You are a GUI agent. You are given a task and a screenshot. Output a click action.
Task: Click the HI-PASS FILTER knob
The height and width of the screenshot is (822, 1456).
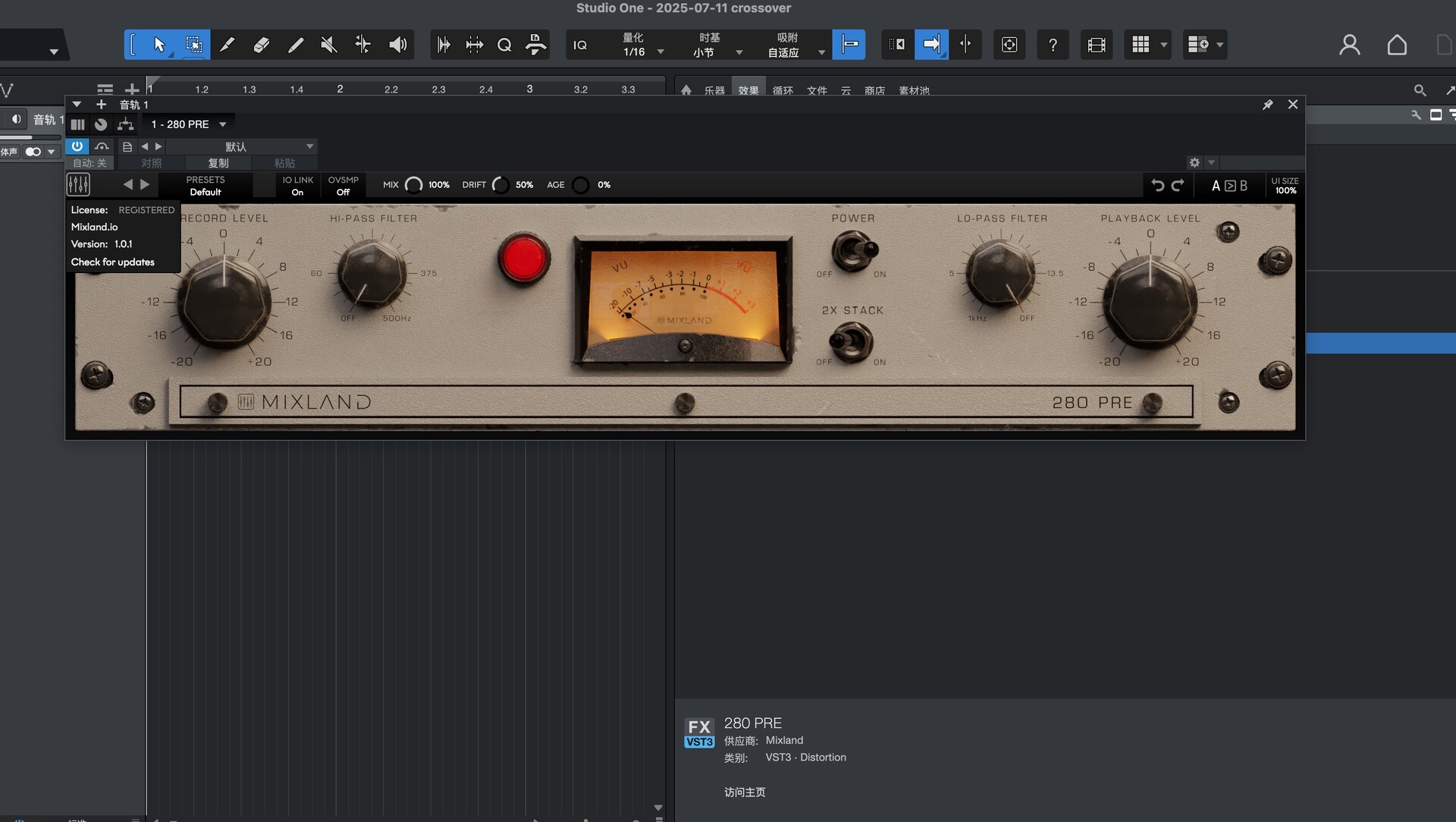point(372,273)
